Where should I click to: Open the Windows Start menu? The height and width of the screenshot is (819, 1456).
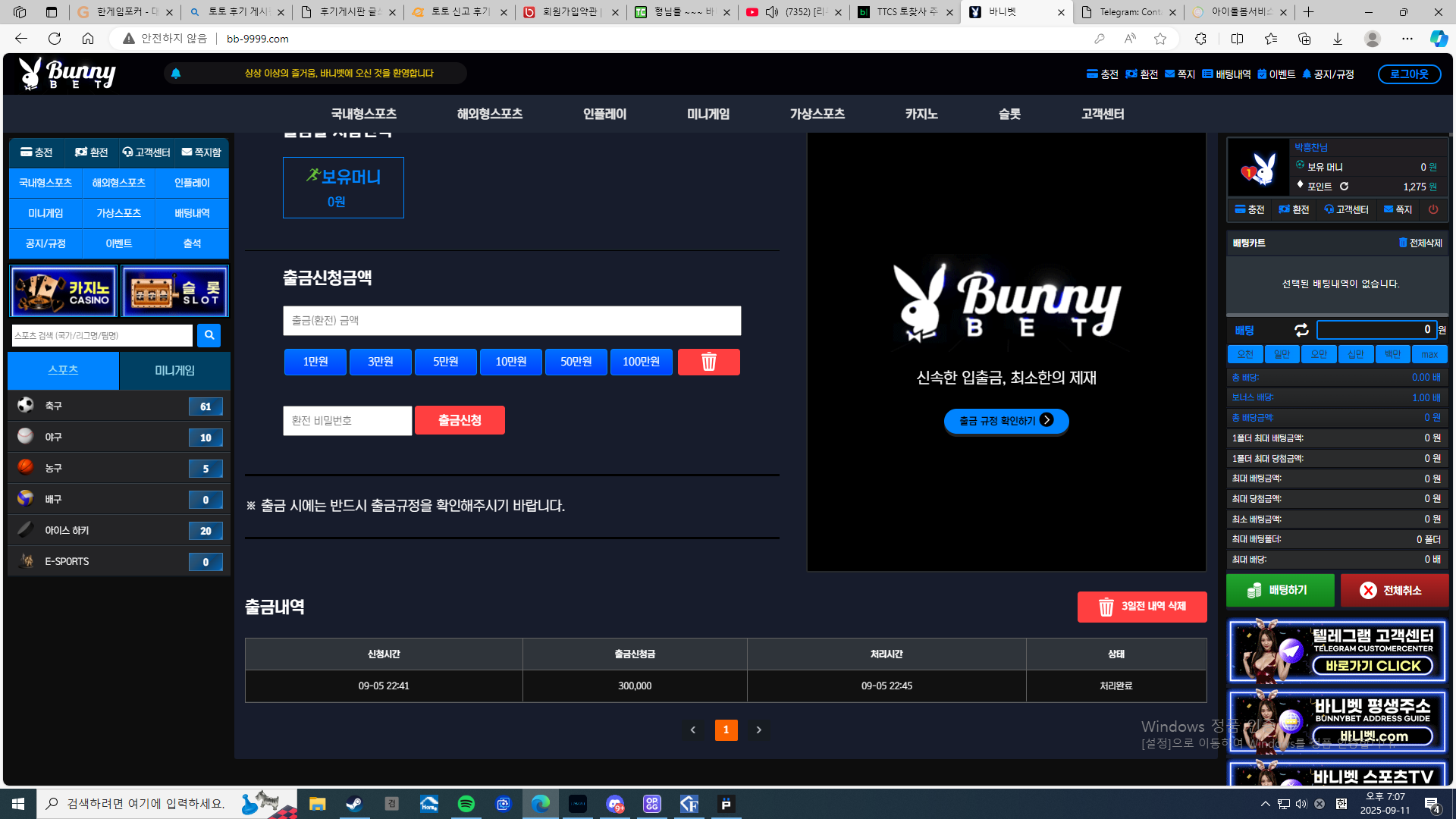(x=18, y=804)
